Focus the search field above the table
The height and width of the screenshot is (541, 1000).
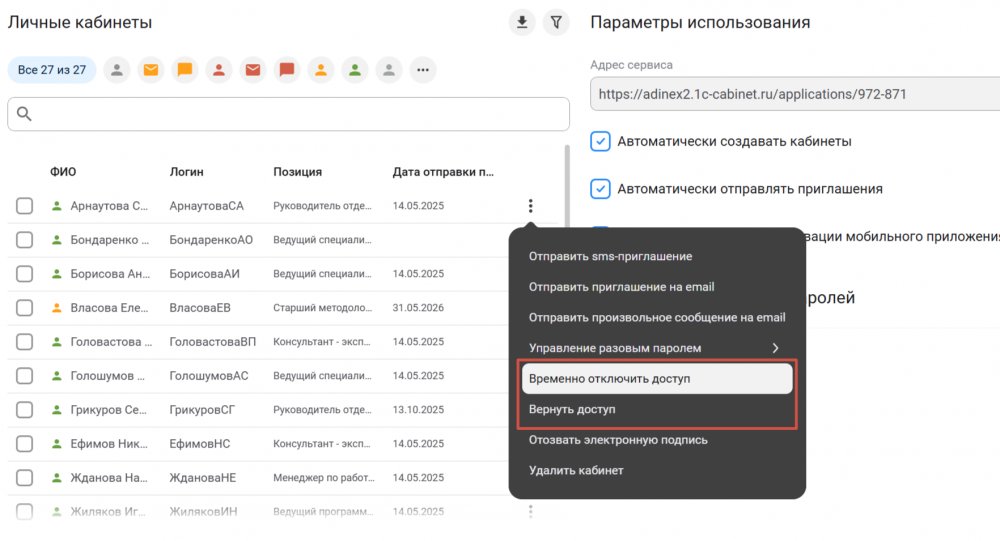click(x=288, y=114)
